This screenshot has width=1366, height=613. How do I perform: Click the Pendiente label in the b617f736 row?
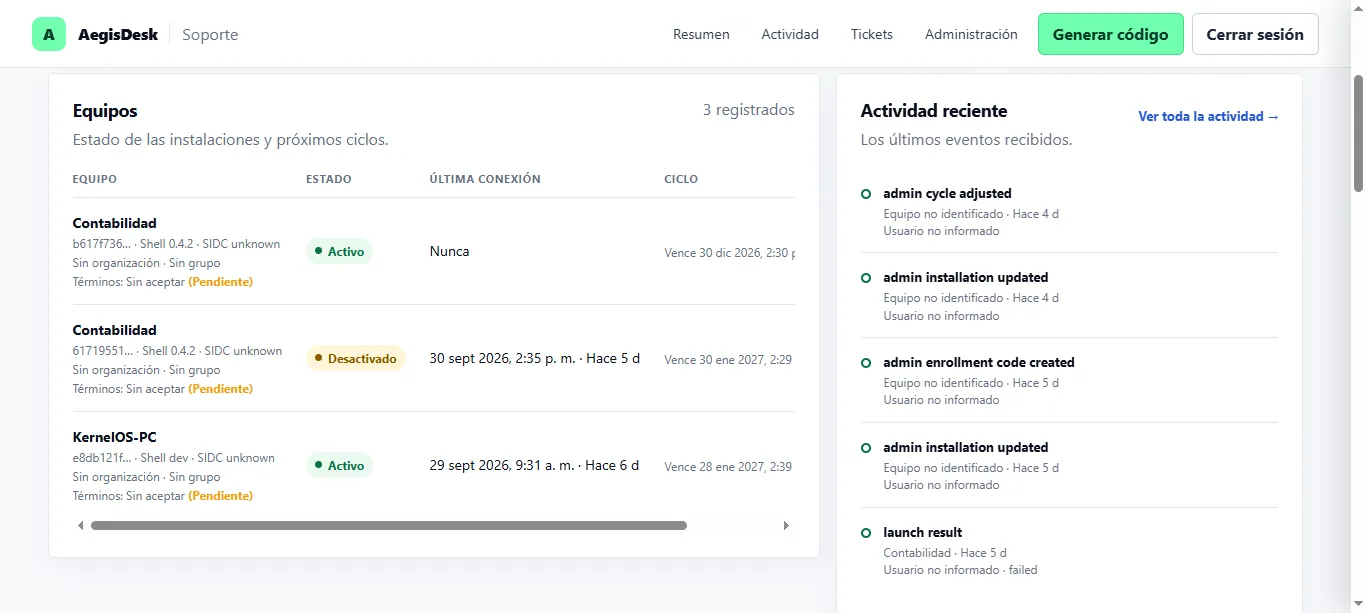[x=221, y=282]
